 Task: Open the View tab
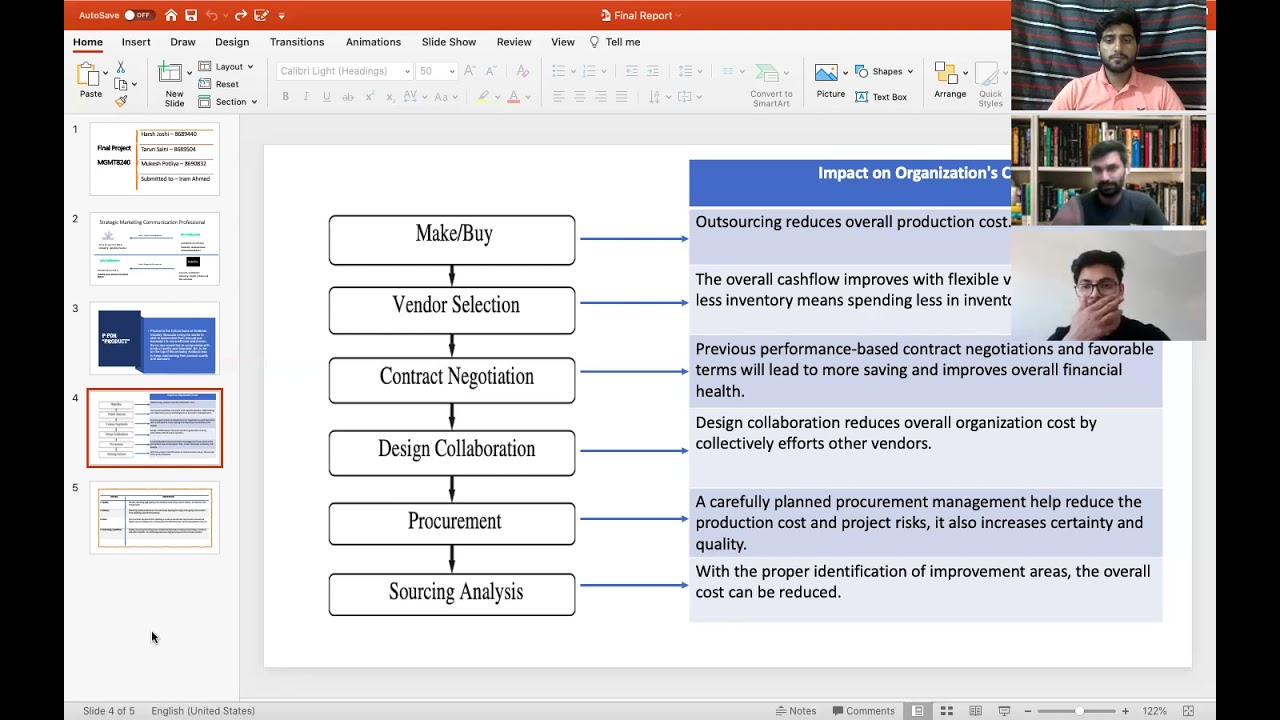[563, 42]
